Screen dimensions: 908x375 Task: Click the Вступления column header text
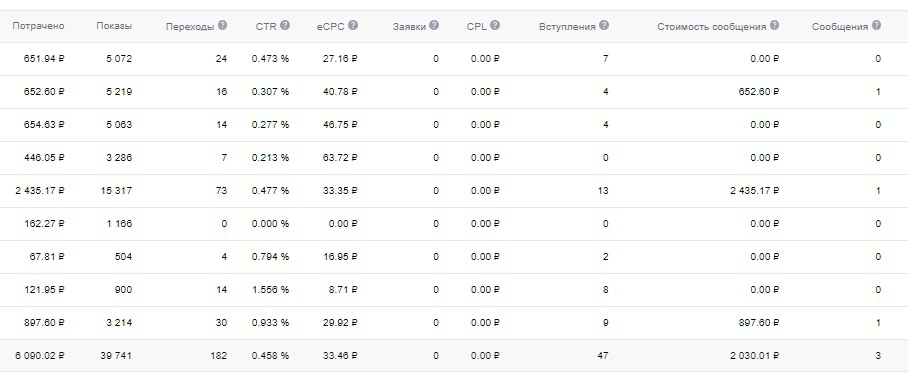(567, 27)
